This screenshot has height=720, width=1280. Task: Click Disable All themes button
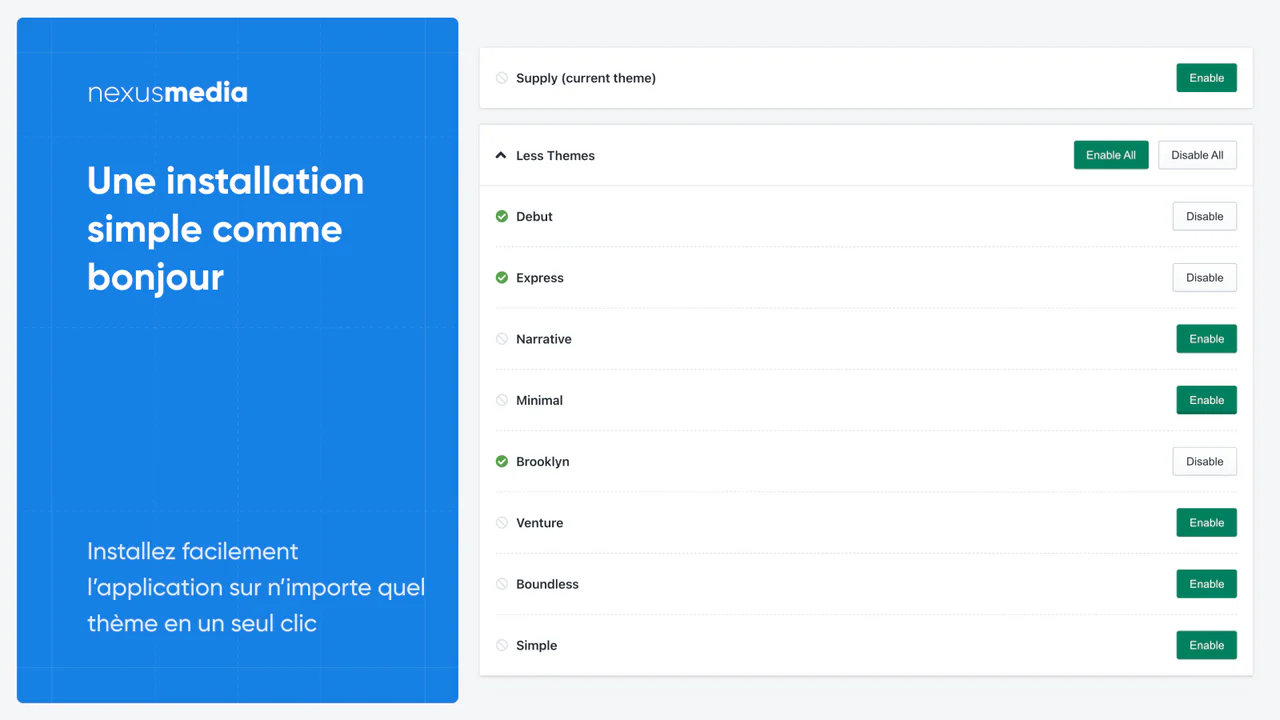coord(1197,155)
